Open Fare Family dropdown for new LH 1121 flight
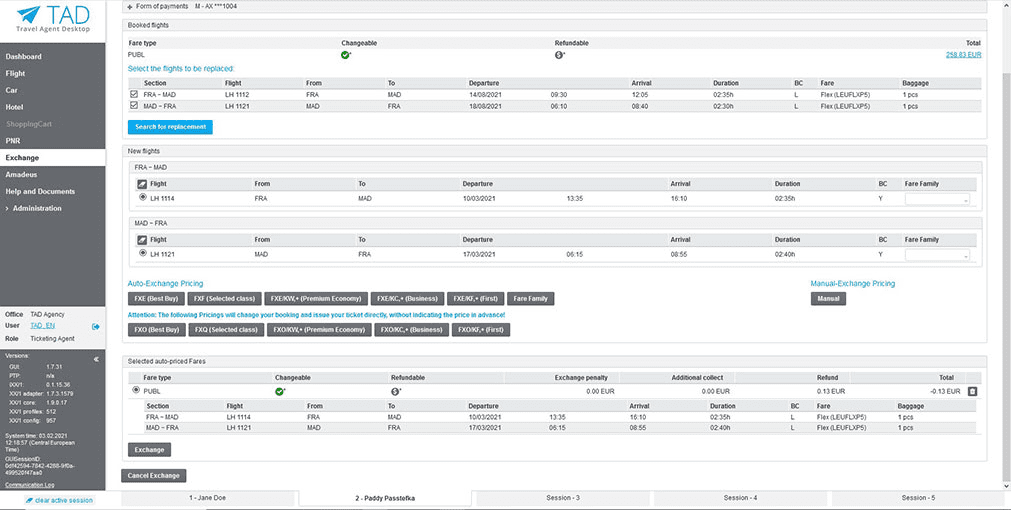1011x510 pixels. pos(937,255)
